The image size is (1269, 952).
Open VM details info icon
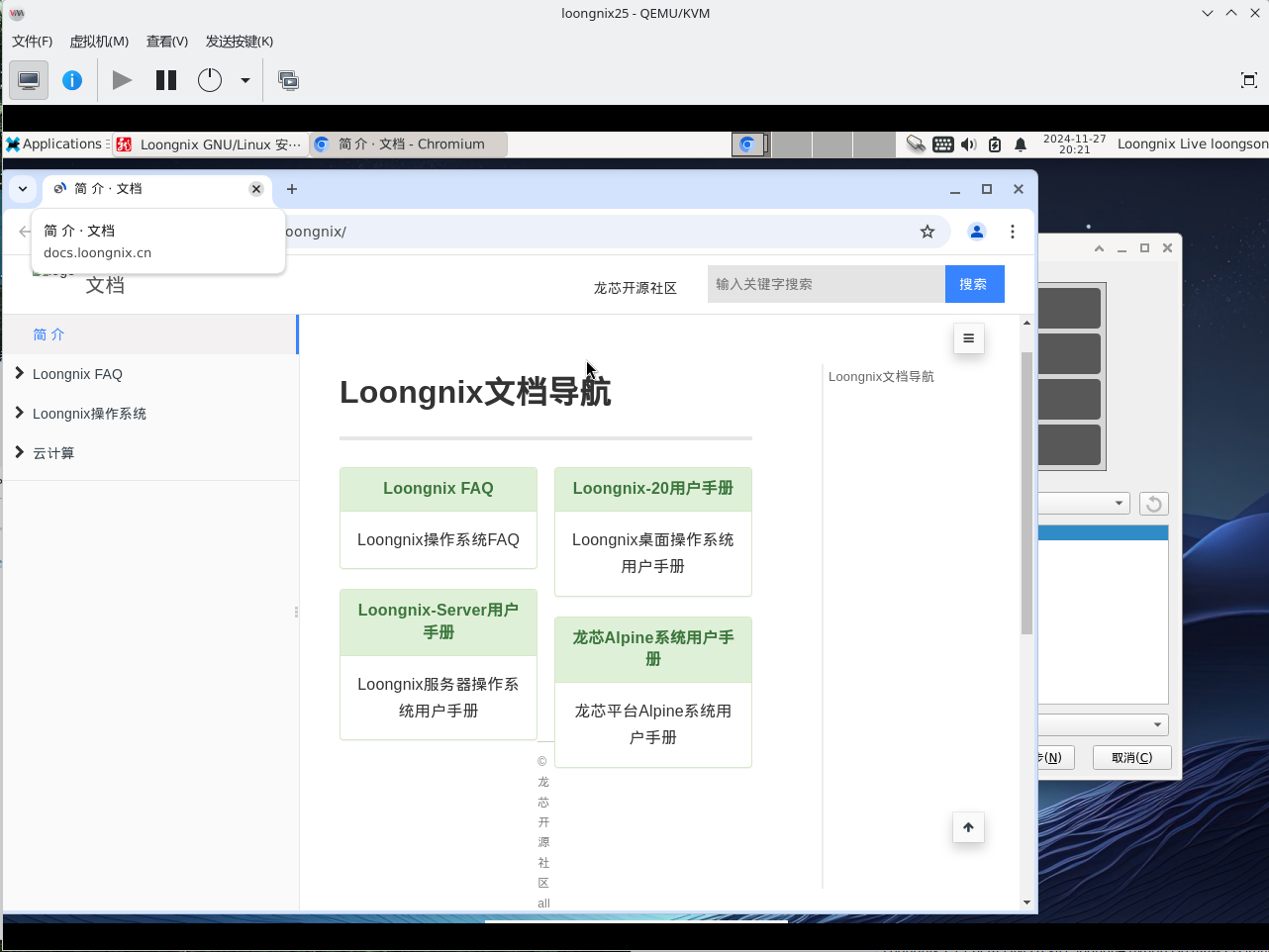pos(72,80)
